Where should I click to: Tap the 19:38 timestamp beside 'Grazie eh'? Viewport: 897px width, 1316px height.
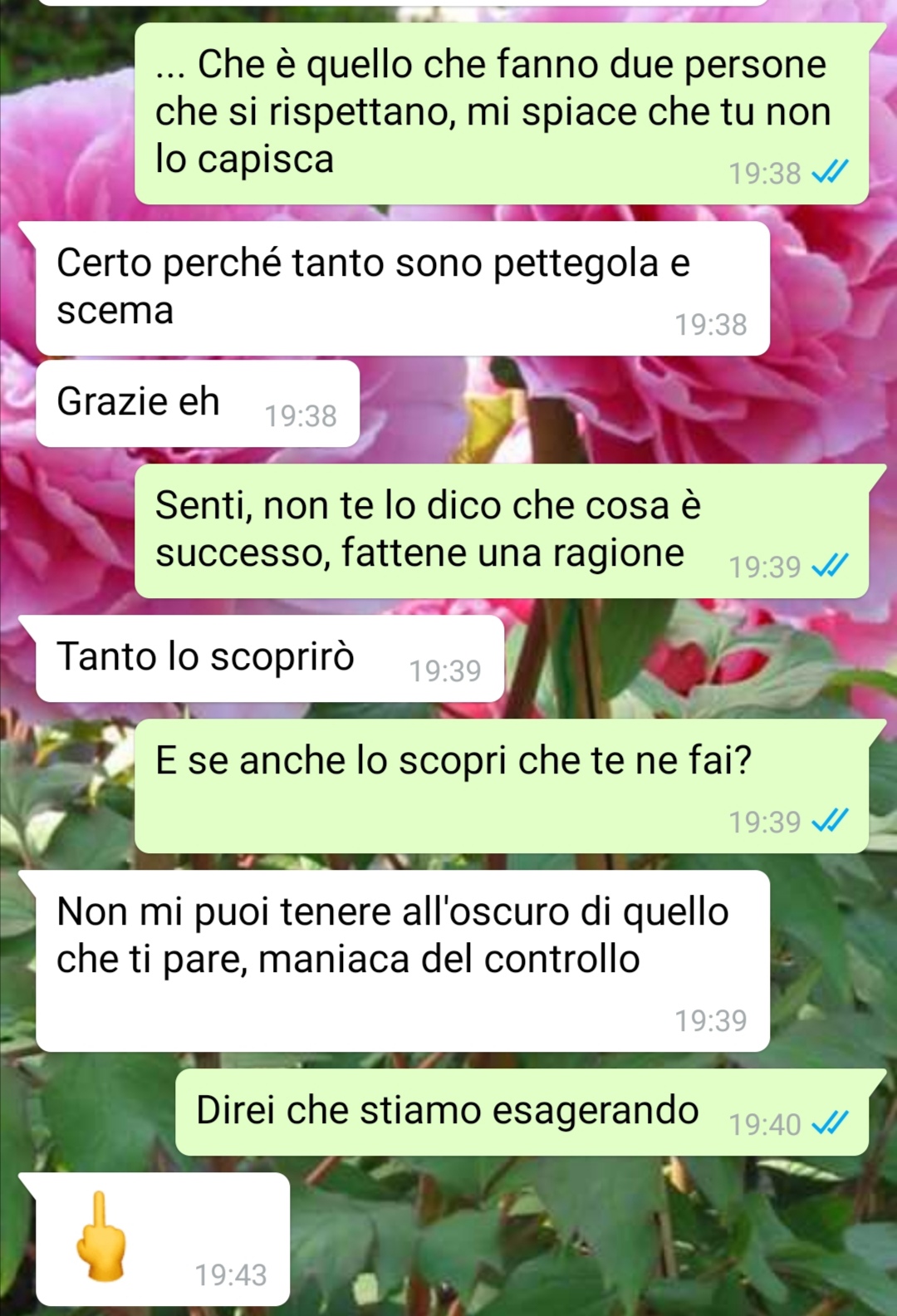click(301, 415)
